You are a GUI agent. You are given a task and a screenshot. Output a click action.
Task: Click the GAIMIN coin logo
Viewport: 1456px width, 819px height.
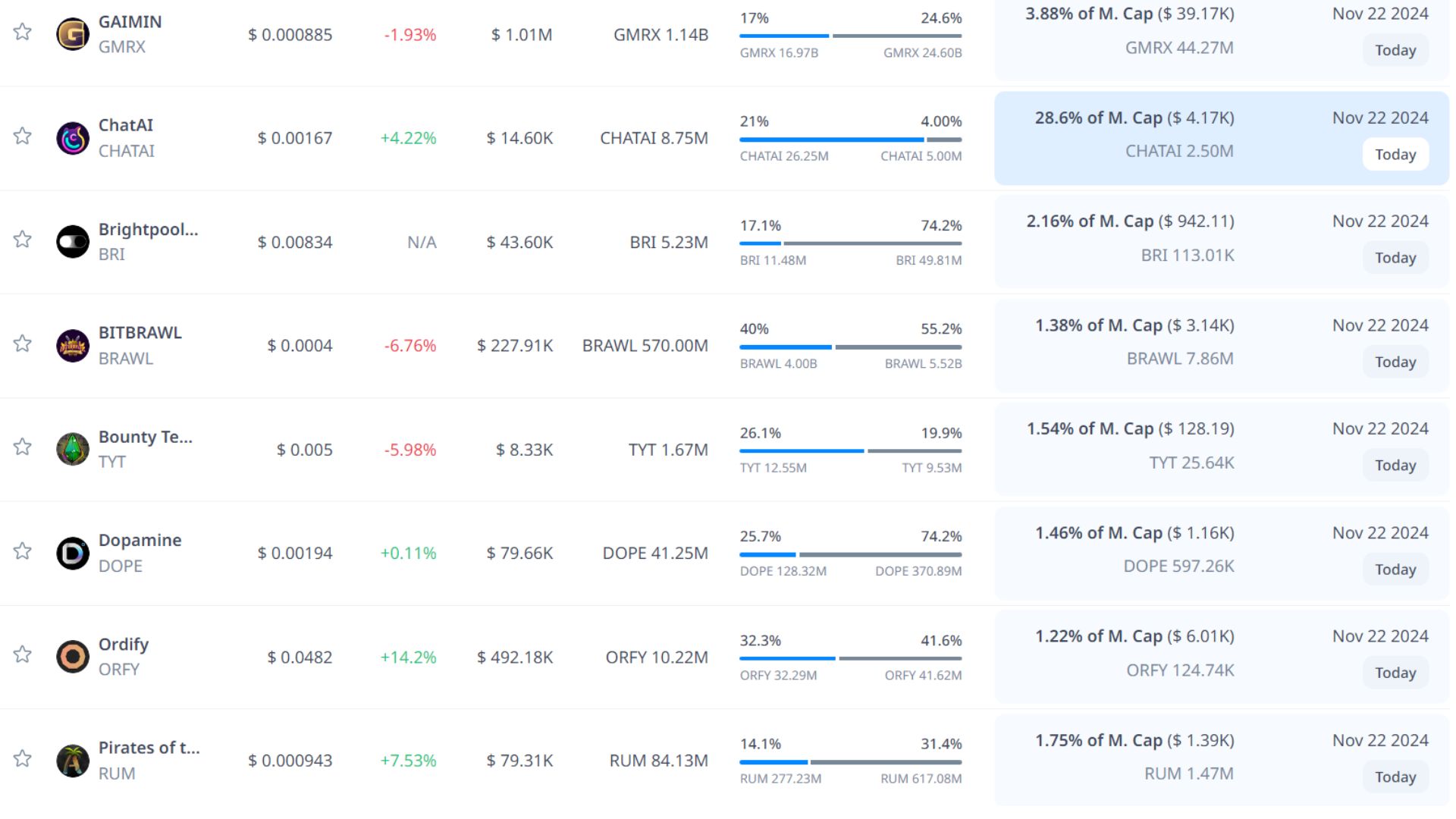(x=73, y=34)
